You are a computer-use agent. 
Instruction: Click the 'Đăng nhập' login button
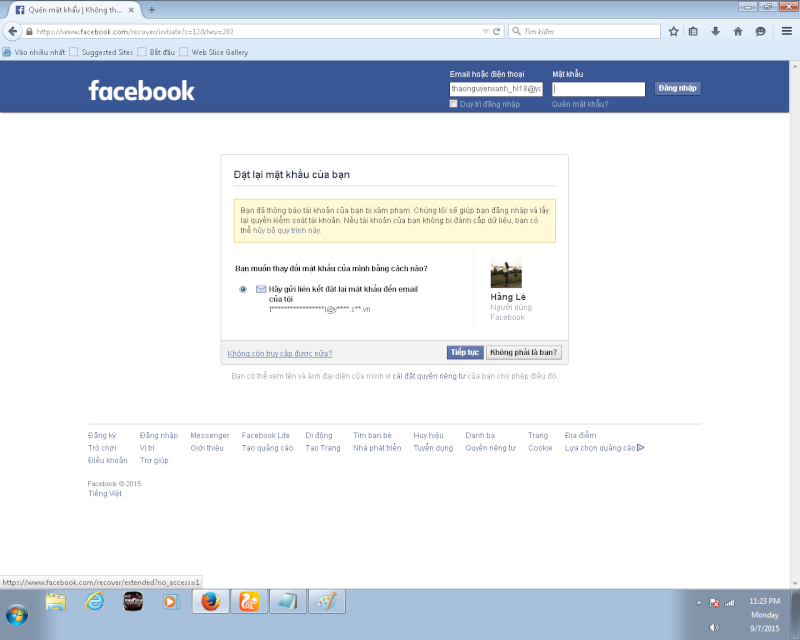pyautogui.click(x=678, y=88)
